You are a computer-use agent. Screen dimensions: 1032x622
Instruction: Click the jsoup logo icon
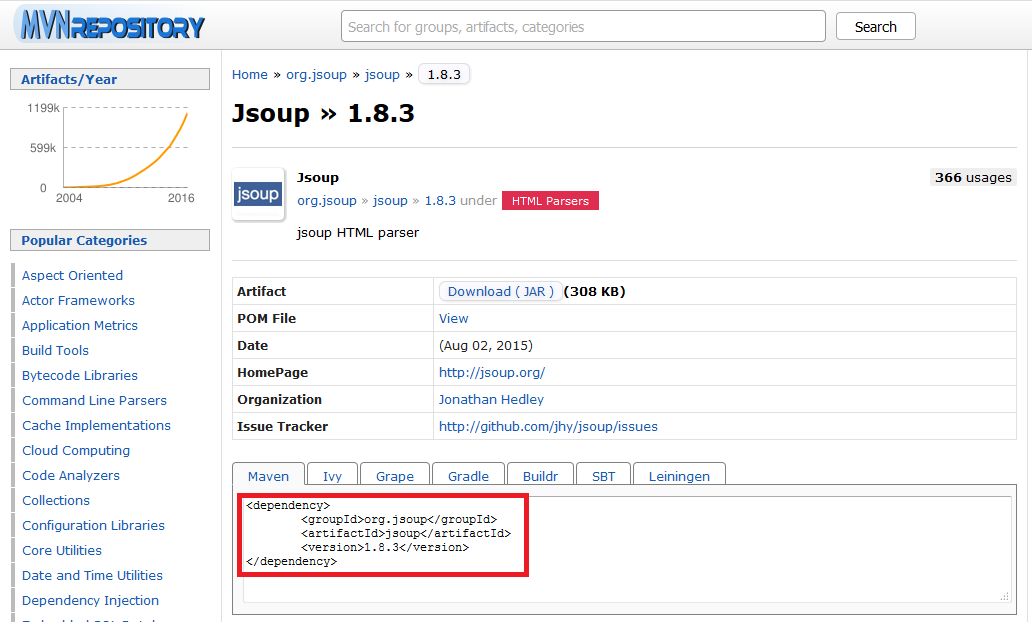click(x=257, y=194)
